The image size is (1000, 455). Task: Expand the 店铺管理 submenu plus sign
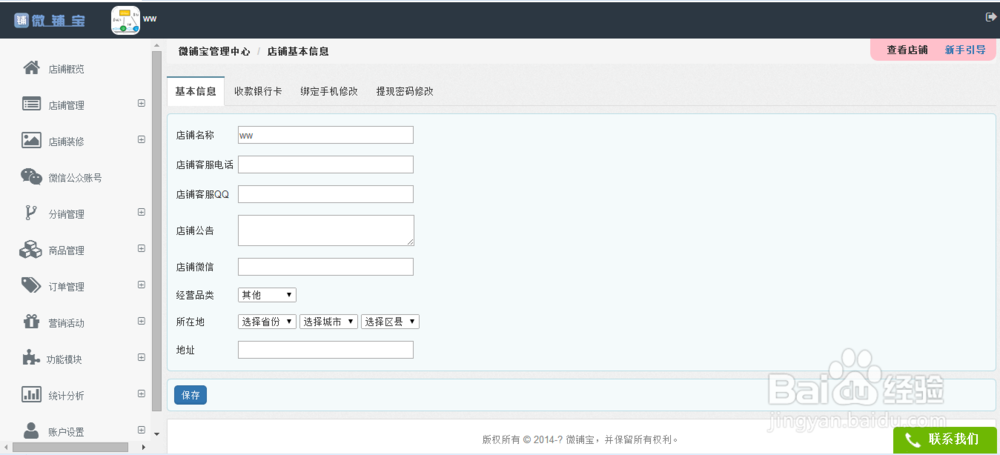[142, 103]
